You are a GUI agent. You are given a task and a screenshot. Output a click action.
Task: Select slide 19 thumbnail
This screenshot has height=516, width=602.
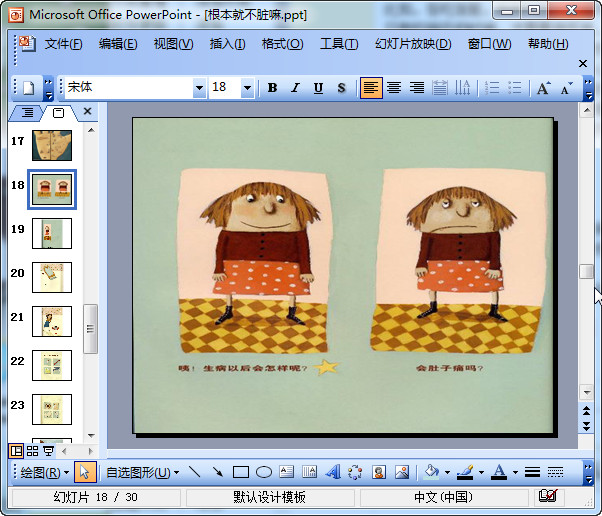[52, 233]
